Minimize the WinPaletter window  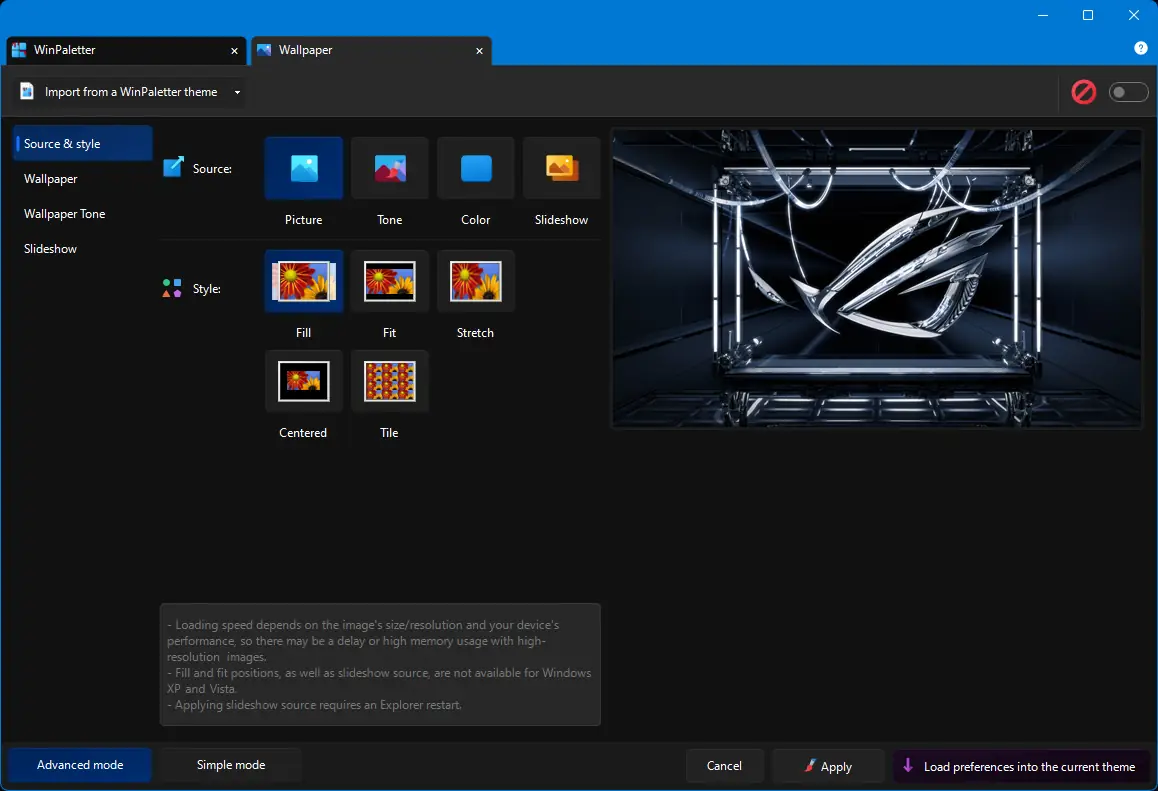pos(1043,15)
